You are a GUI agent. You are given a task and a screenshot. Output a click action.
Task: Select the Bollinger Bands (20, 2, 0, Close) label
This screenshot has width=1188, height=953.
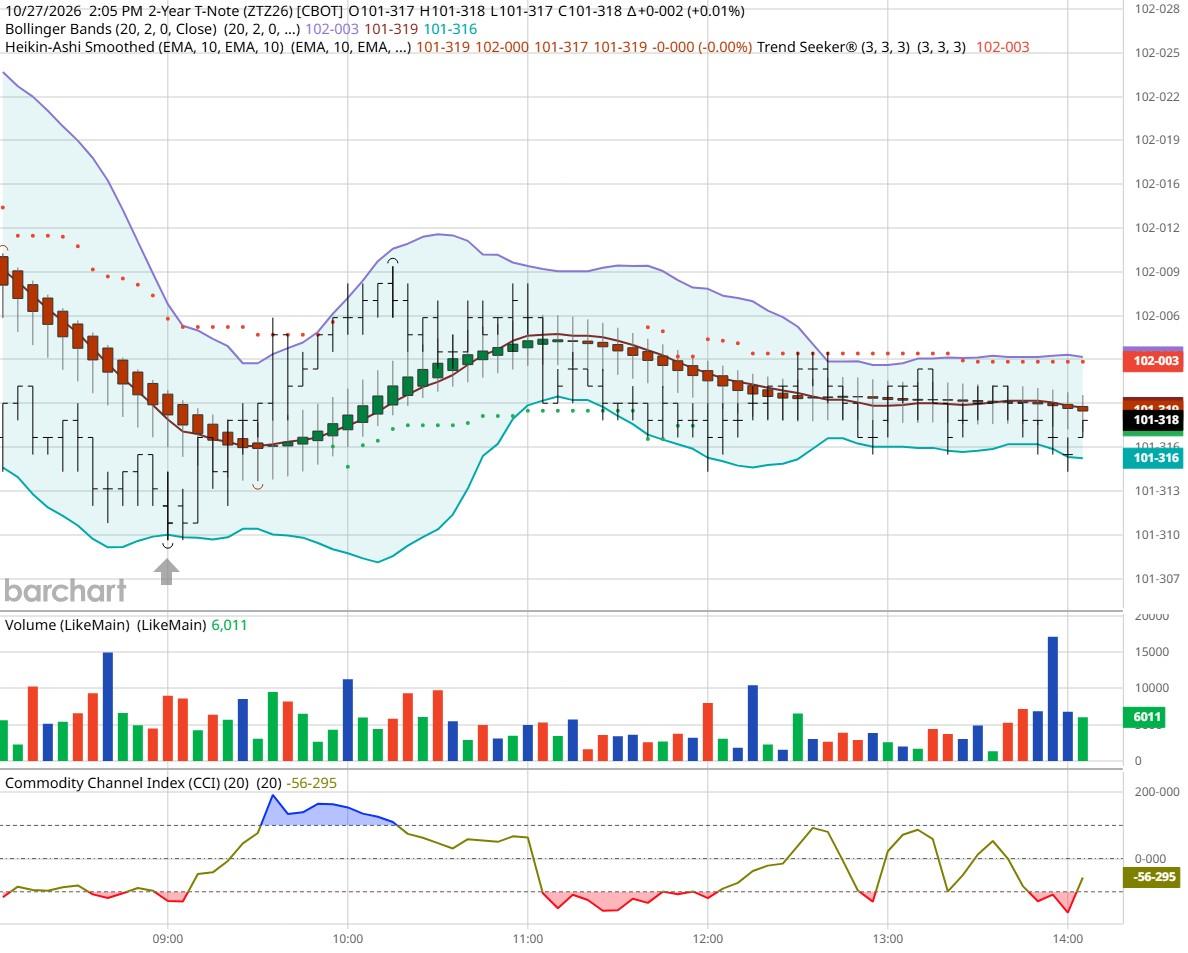pos(111,29)
